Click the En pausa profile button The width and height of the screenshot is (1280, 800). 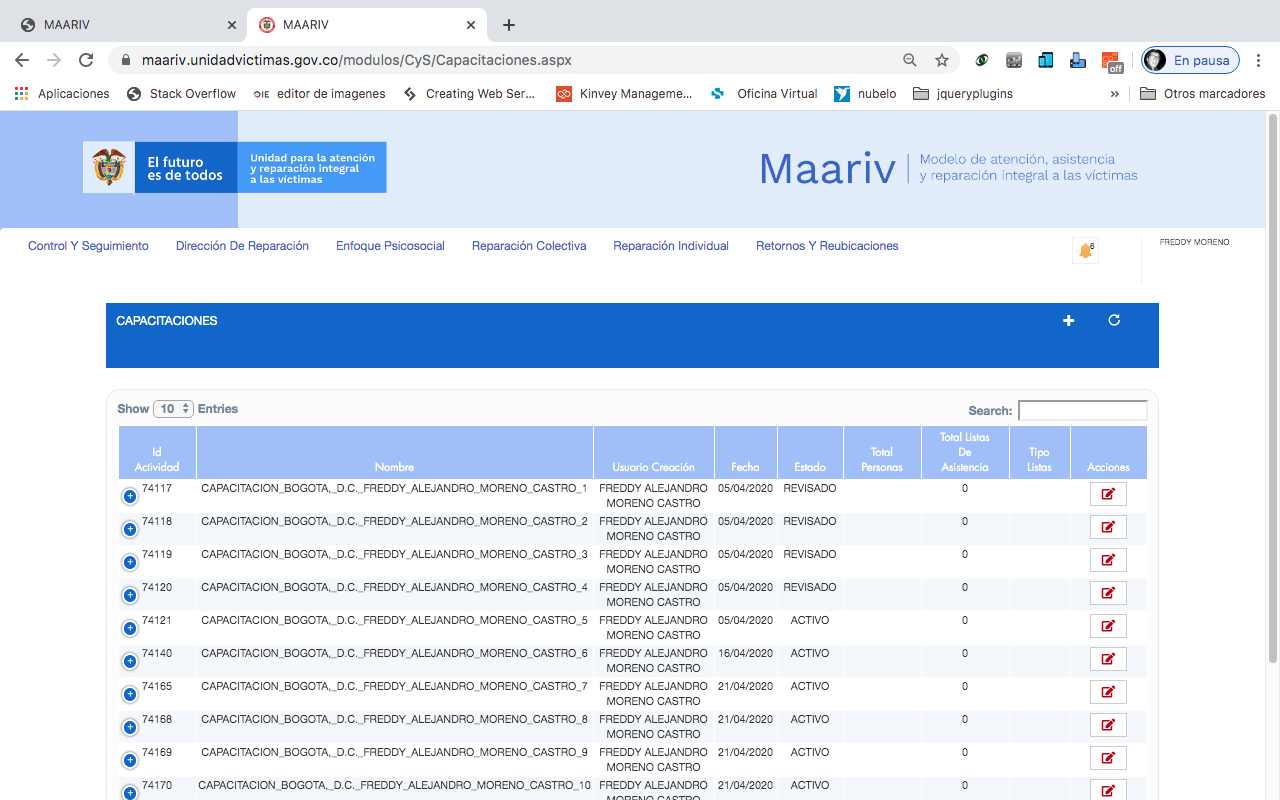coord(1191,60)
